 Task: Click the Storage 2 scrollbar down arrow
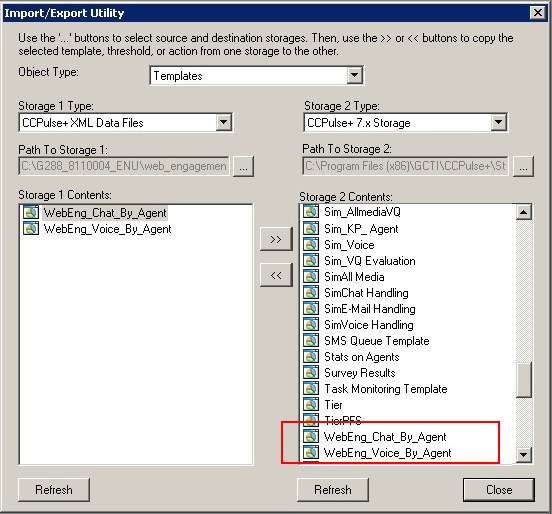[x=523, y=455]
